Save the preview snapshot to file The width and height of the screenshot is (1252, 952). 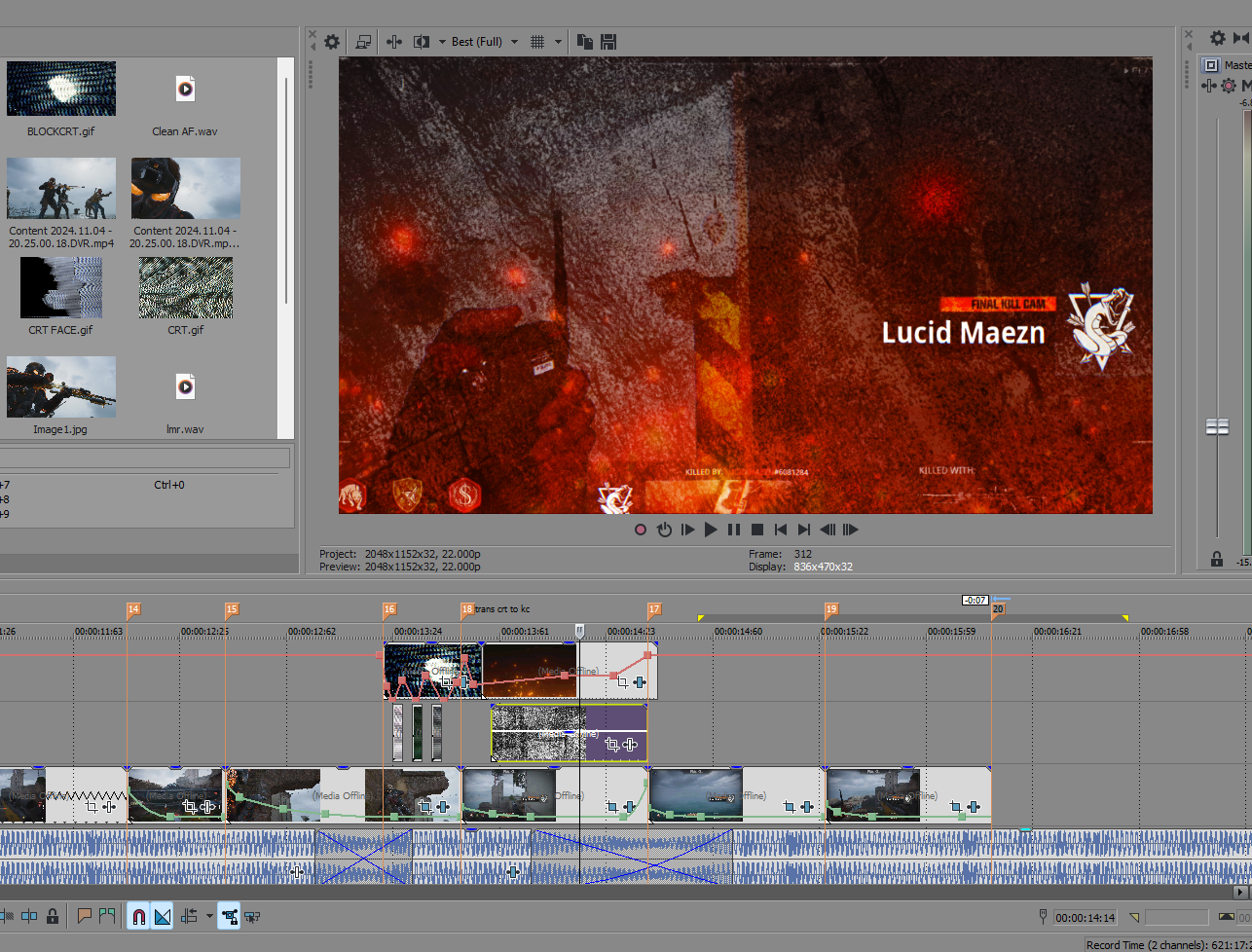[x=608, y=42]
